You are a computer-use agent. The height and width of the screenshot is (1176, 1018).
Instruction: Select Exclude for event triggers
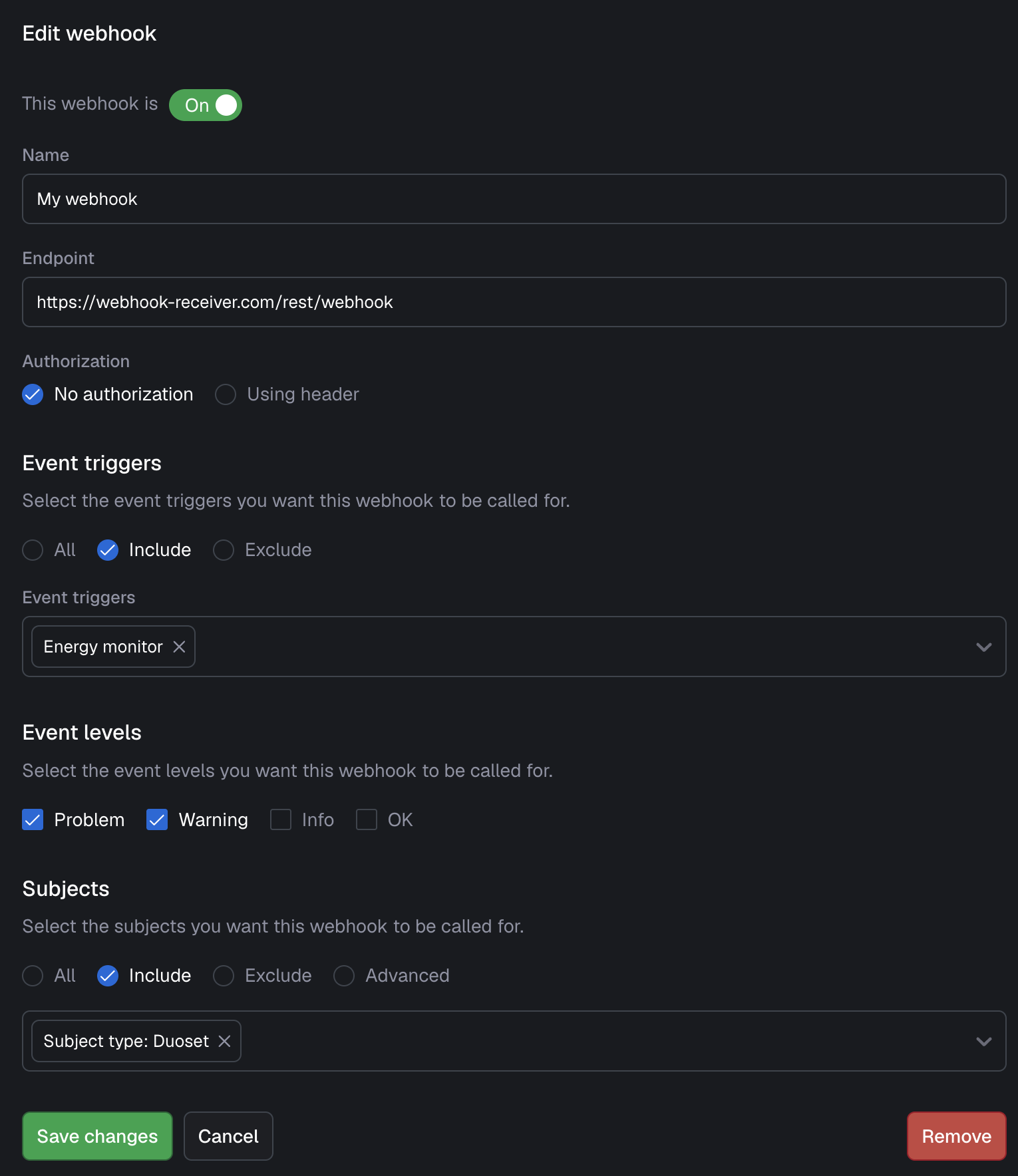pos(224,550)
